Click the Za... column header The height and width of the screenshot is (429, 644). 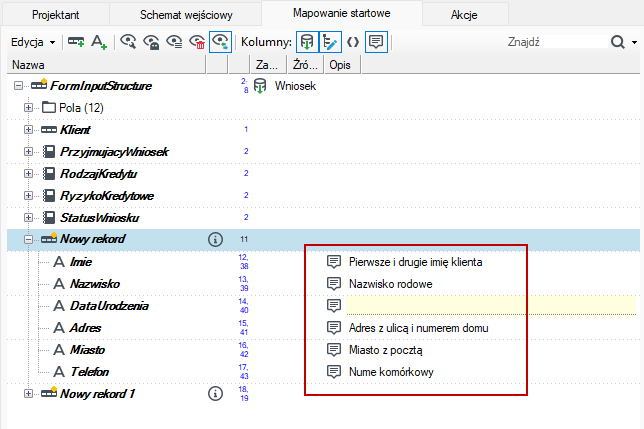(x=268, y=65)
